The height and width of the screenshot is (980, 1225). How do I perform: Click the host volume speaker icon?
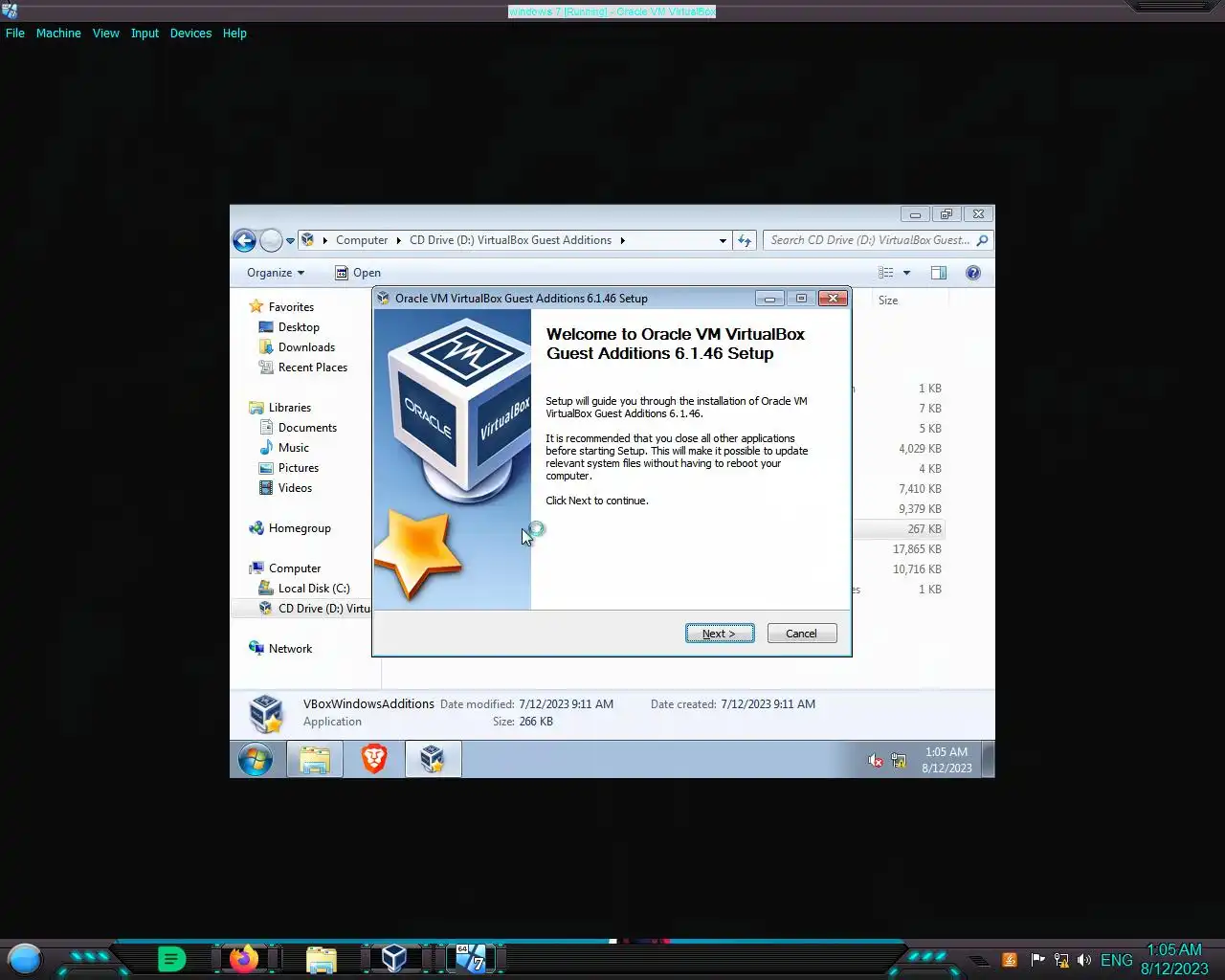click(1084, 960)
